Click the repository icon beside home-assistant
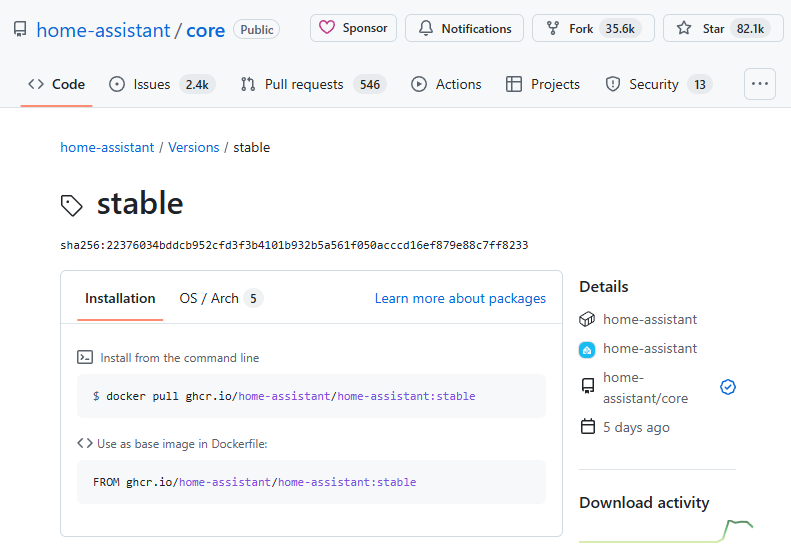The height and width of the screenshot is (553, 791). coord(20,30)
